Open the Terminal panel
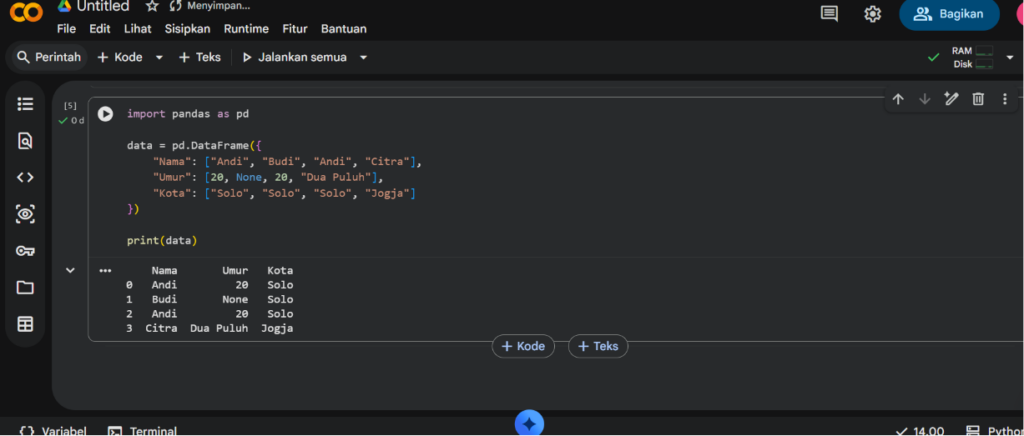The width and height of the screenshot is (1024, 436). point(142,431)
